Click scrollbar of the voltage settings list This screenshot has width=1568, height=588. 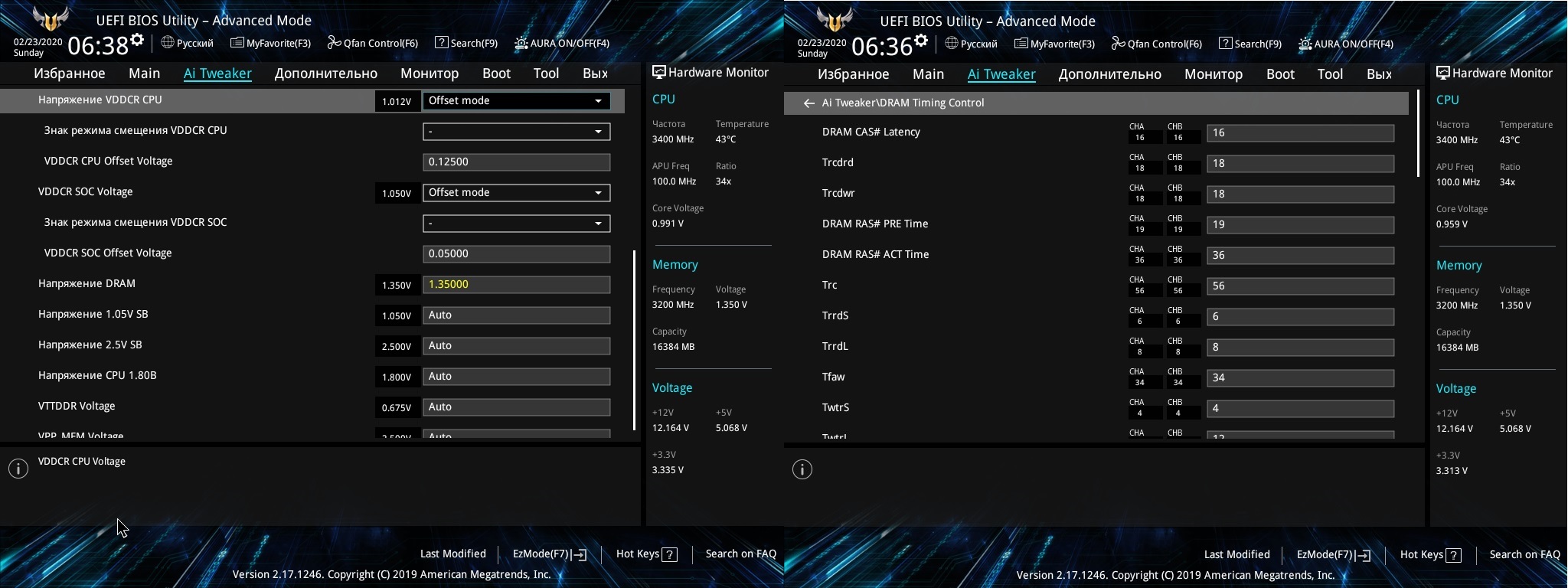tap(634, 340)
